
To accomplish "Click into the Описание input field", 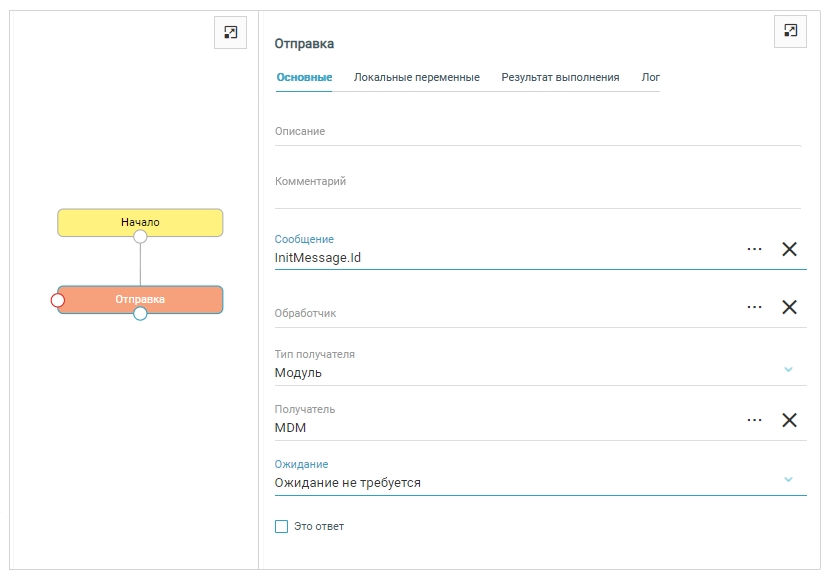I will [x=537, y=132].
